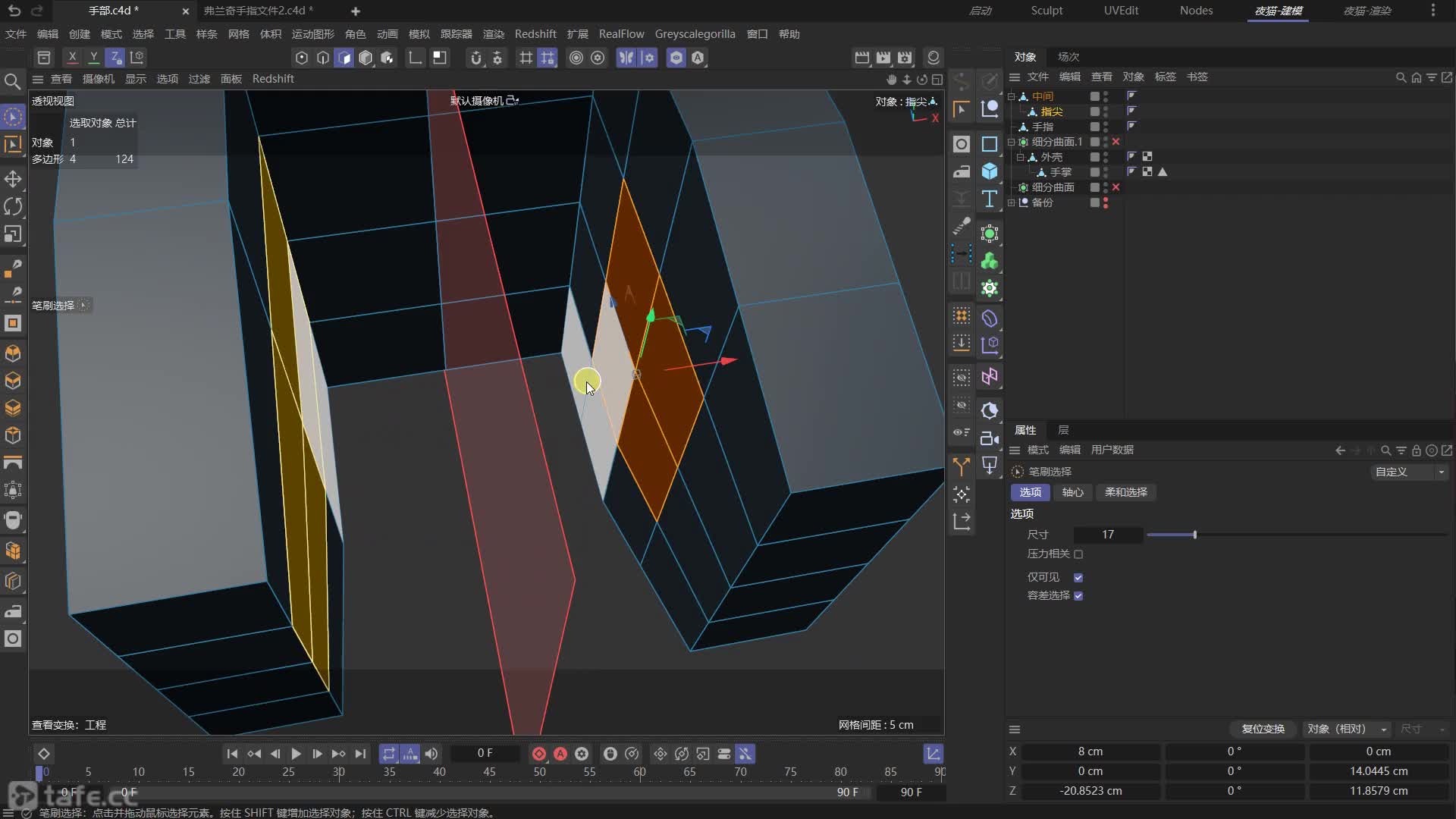Click the record active objects button

[x=538, y=754]
